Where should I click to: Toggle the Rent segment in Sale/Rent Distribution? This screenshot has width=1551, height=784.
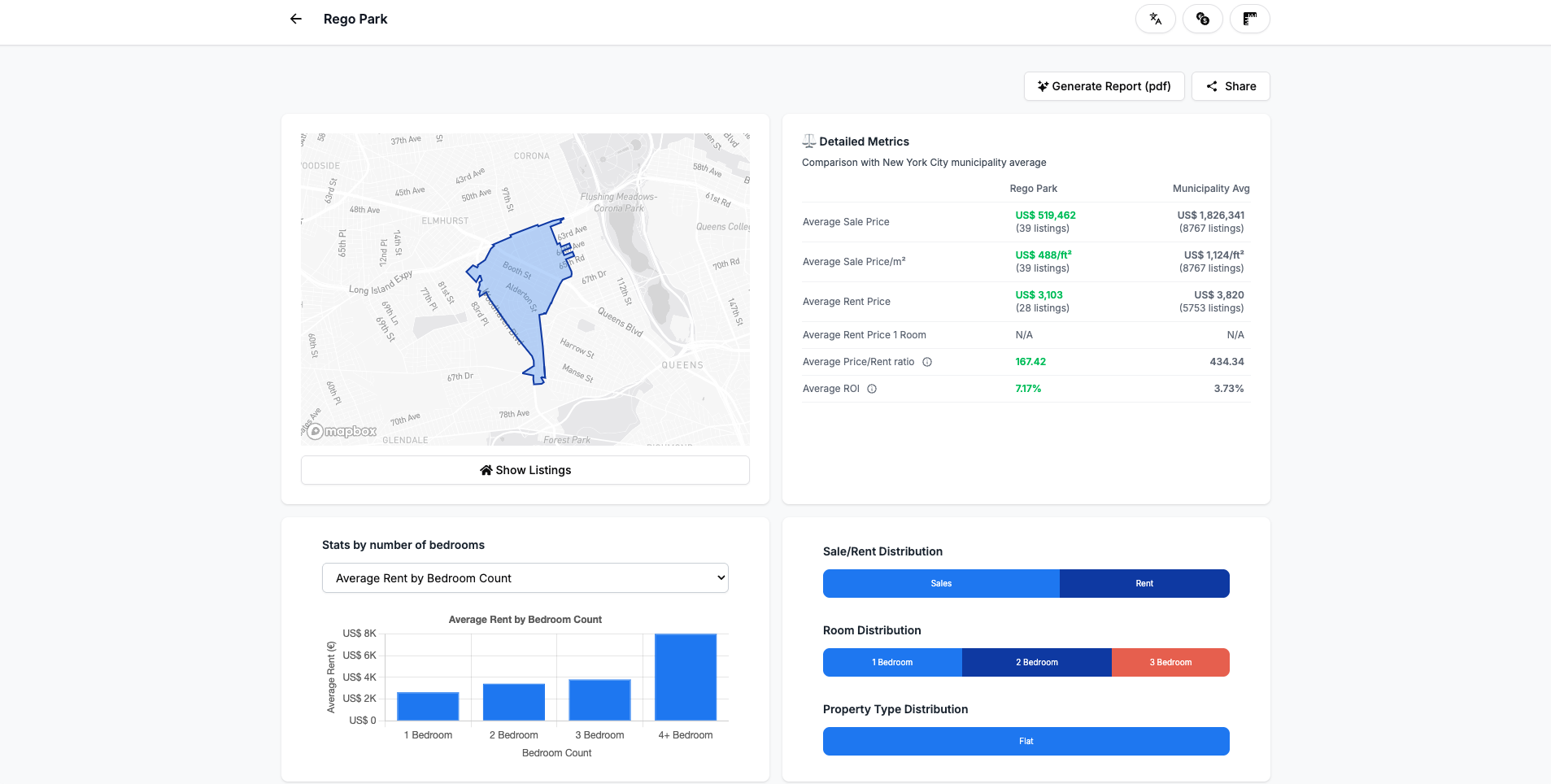[x=1144, y=583]
